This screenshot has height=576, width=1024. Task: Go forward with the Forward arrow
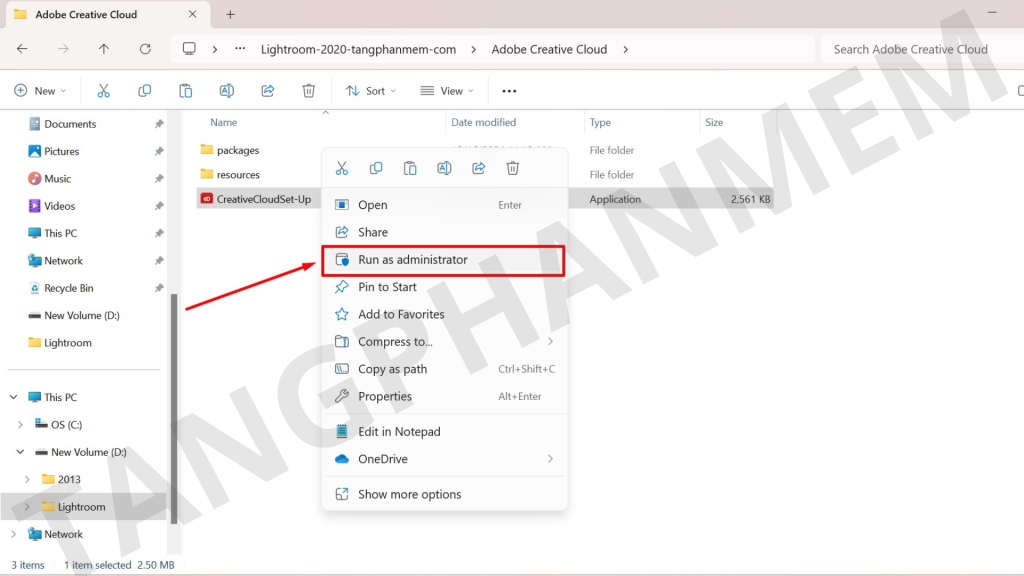tap(63, 49)
